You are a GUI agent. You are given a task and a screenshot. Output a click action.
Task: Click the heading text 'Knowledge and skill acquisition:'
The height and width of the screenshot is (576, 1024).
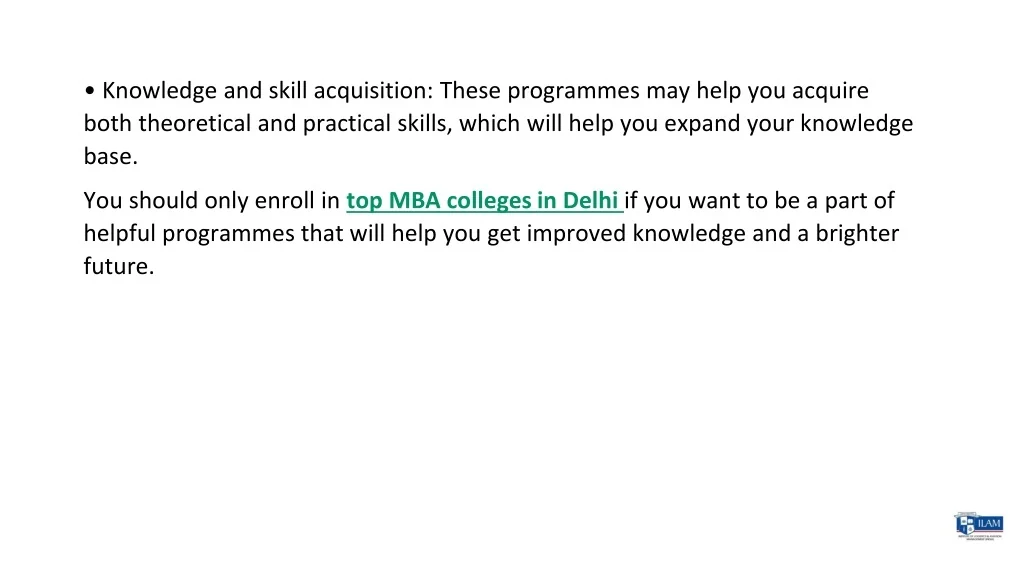[267, 91]
